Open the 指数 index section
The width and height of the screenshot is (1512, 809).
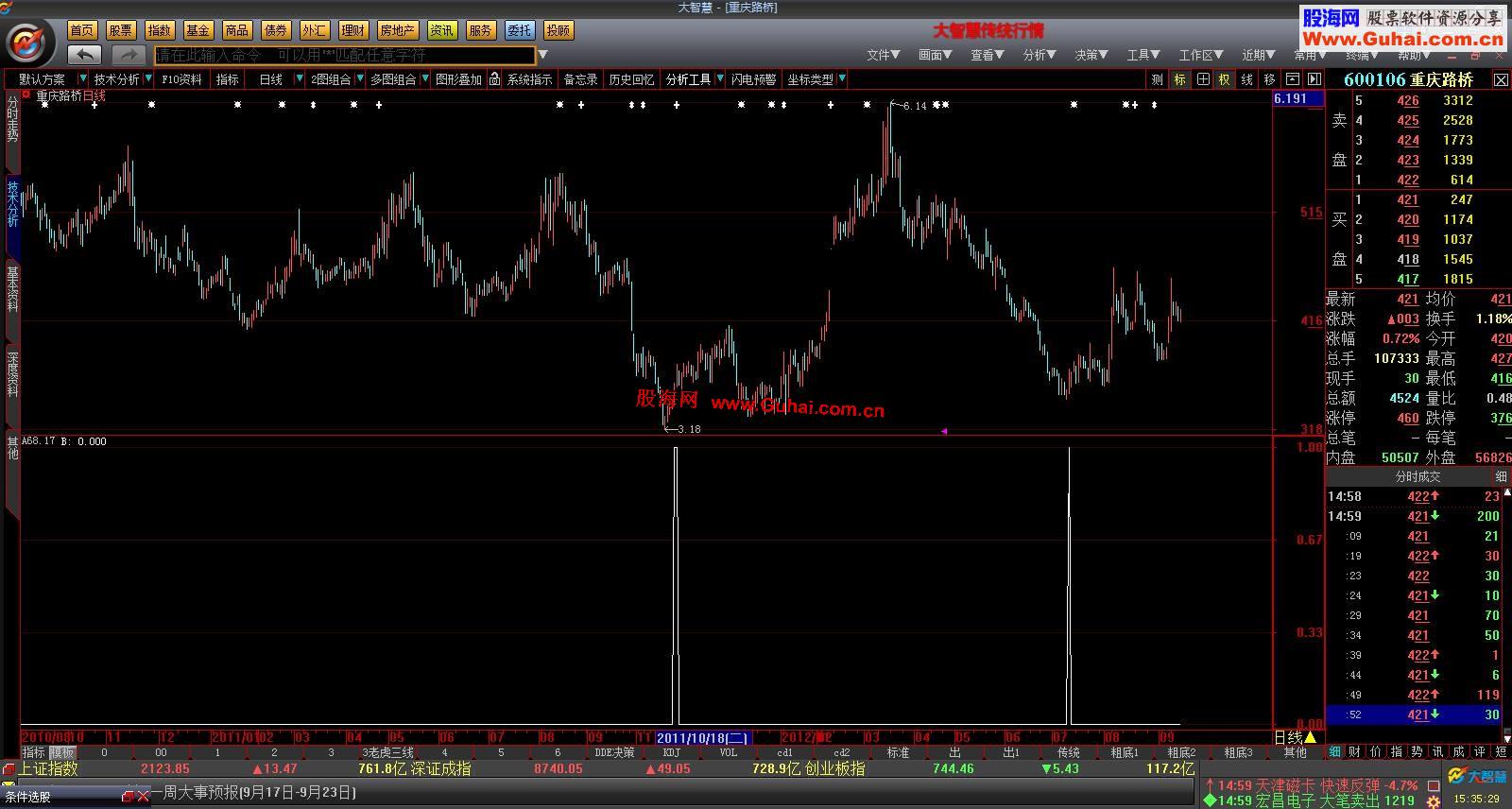click(x=160, y=30)
